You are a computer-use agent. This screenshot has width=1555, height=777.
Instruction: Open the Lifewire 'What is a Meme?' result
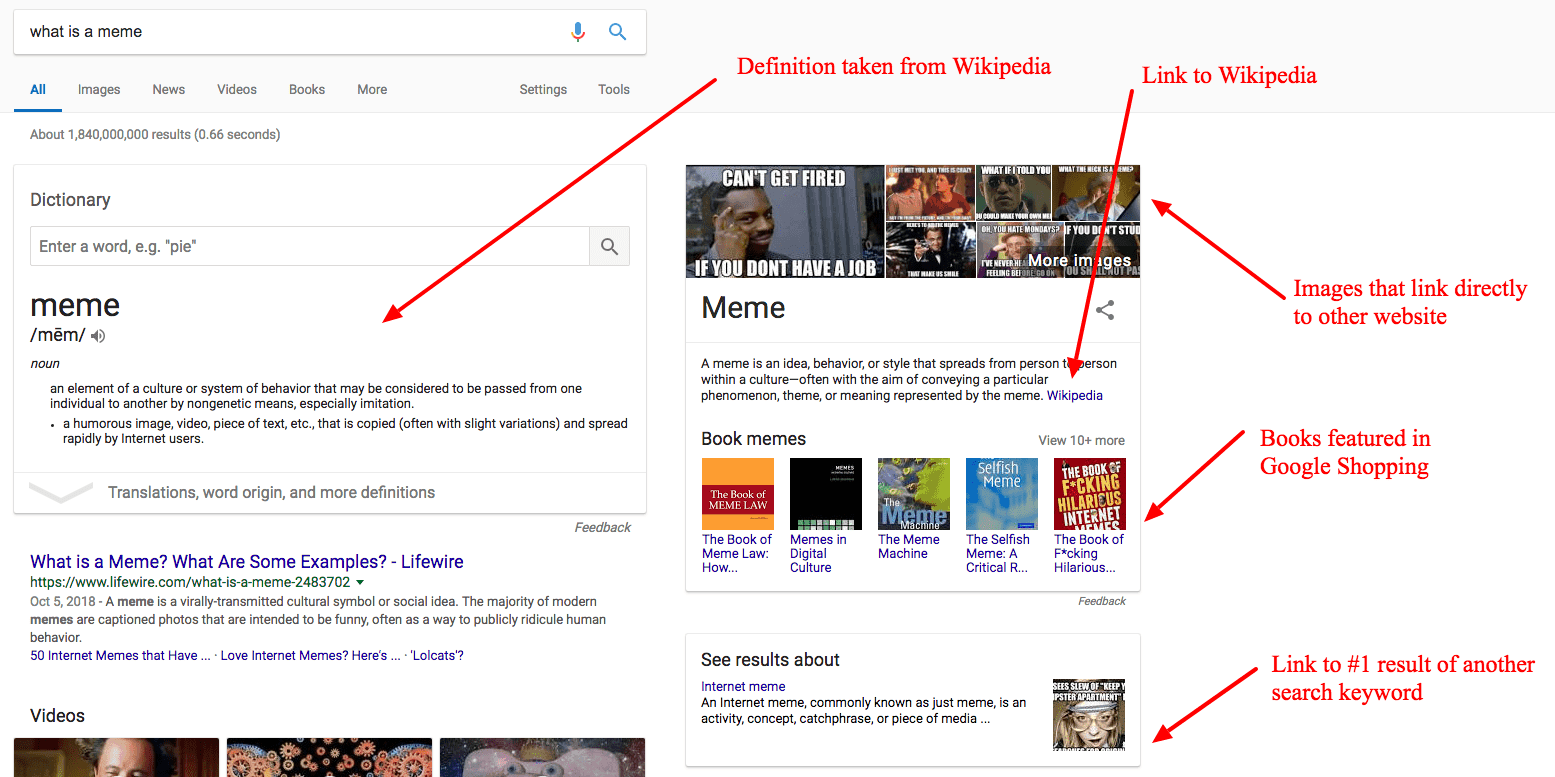point(247,562)
